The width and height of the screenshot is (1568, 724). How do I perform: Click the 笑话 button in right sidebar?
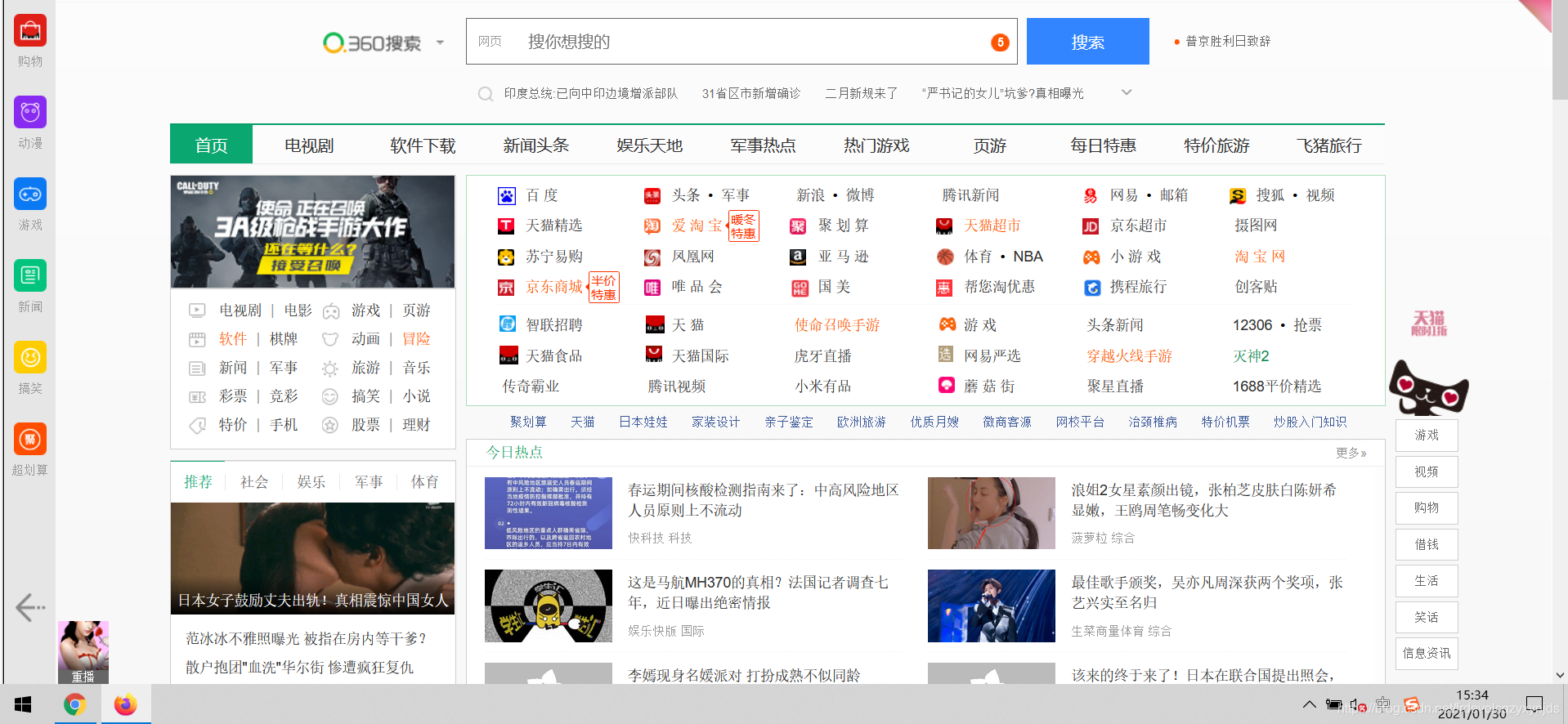pyautogui.click(x=1427, y=617)
